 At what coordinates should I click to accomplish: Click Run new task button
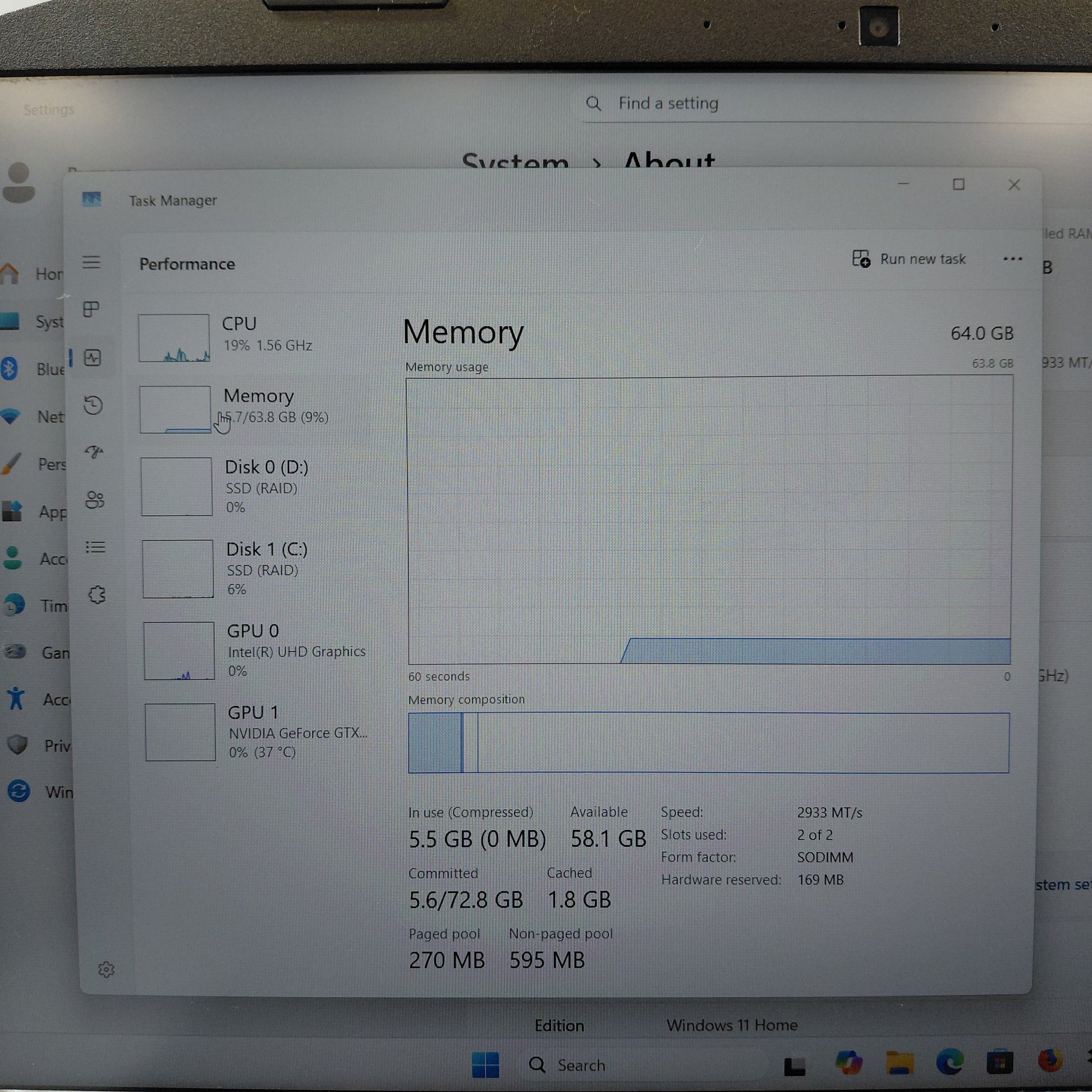pos(909,259)
